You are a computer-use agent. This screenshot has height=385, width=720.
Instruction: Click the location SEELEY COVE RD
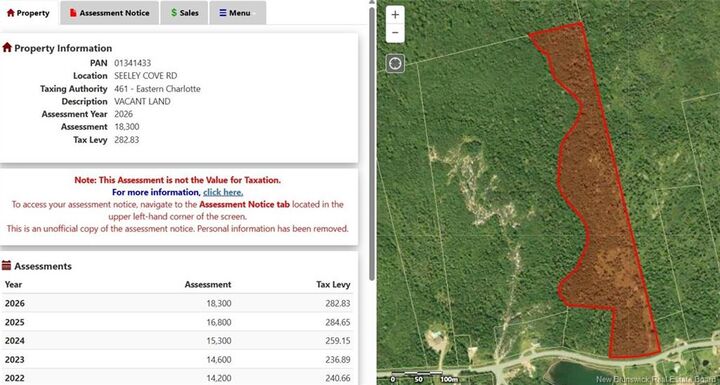(145, 76)
